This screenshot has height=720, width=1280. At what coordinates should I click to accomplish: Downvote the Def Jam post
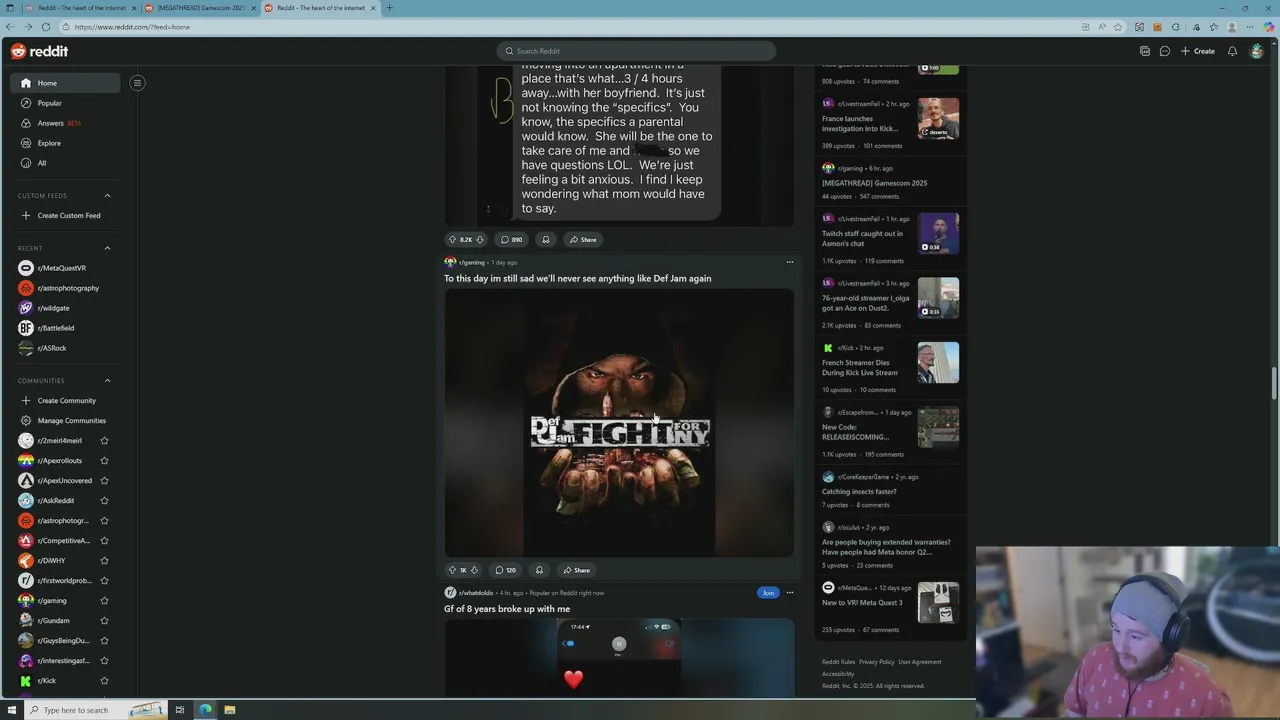474,570
